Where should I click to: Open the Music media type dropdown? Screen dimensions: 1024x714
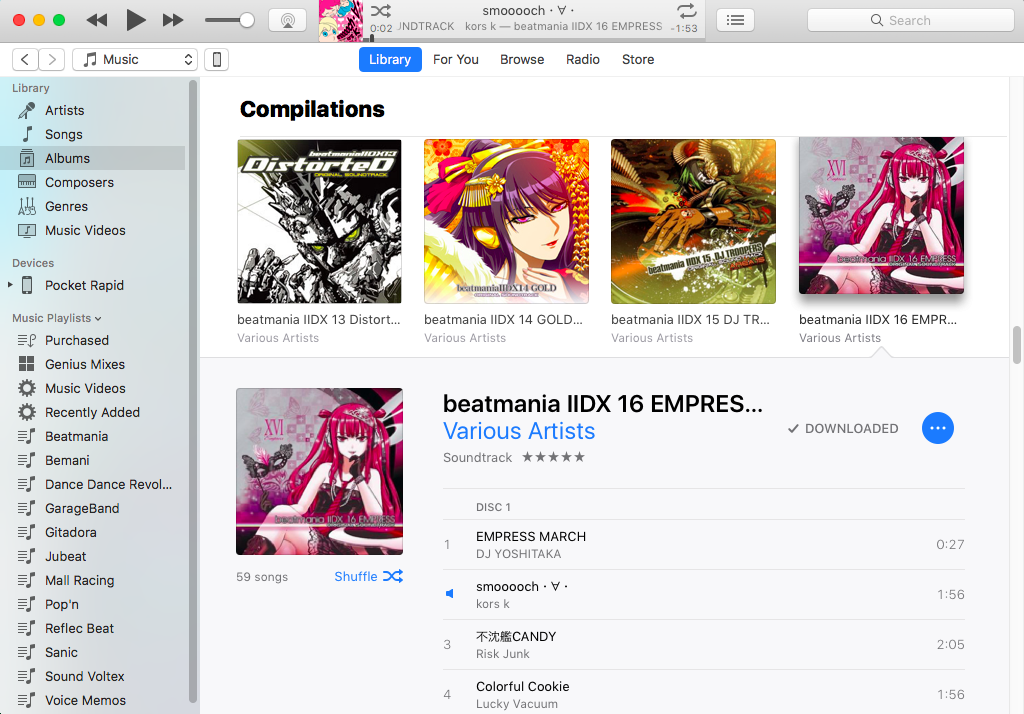135,59
